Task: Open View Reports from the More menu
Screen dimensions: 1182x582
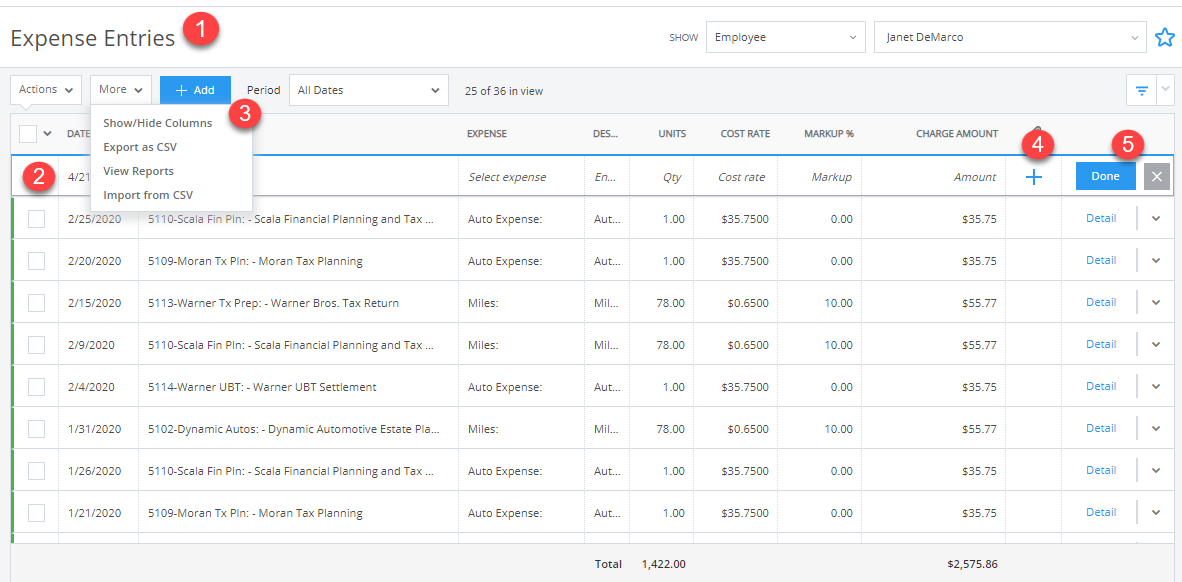Action: [x=139, y=171]
